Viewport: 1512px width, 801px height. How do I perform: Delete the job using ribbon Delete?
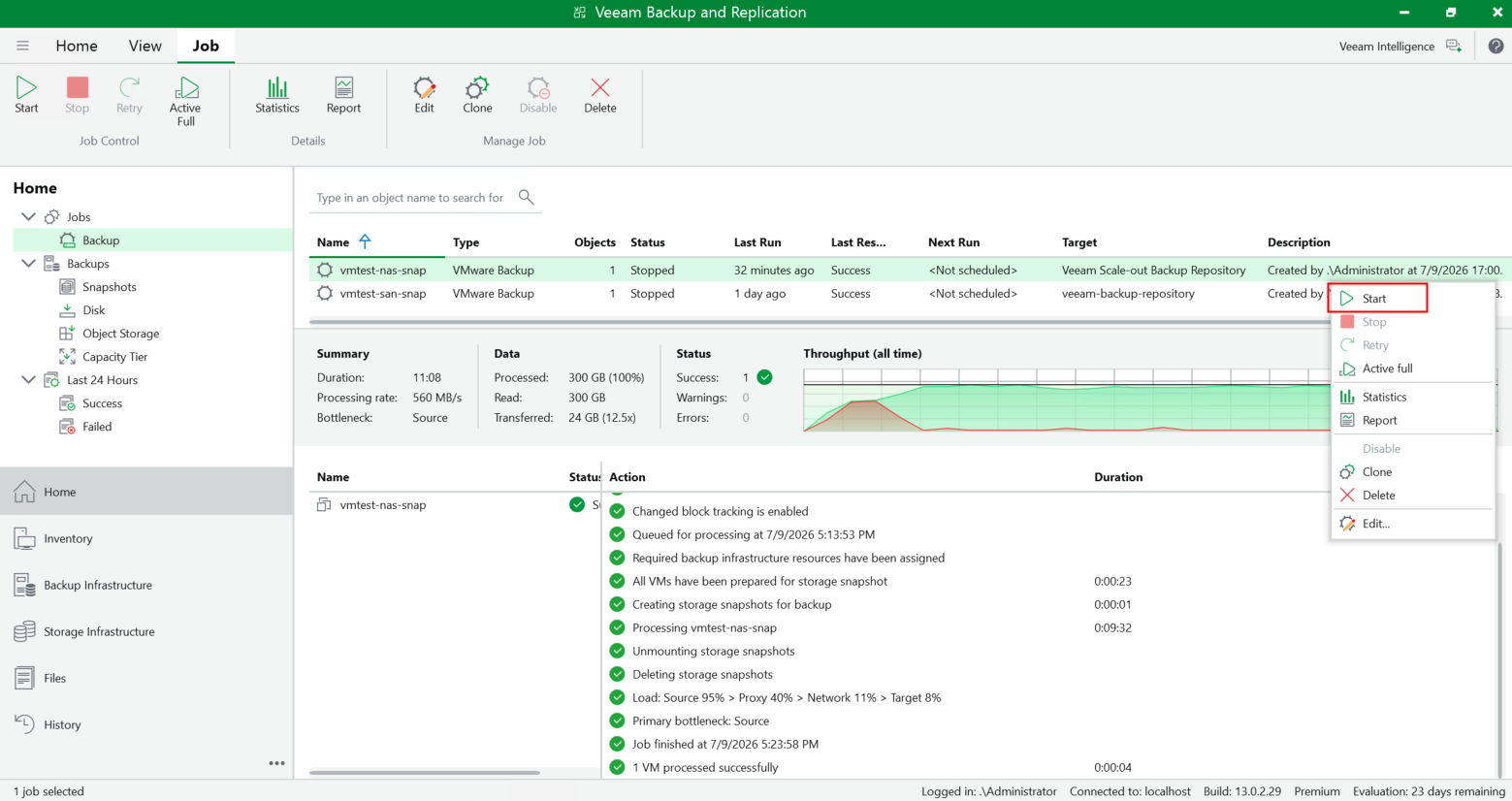[600, 95]
